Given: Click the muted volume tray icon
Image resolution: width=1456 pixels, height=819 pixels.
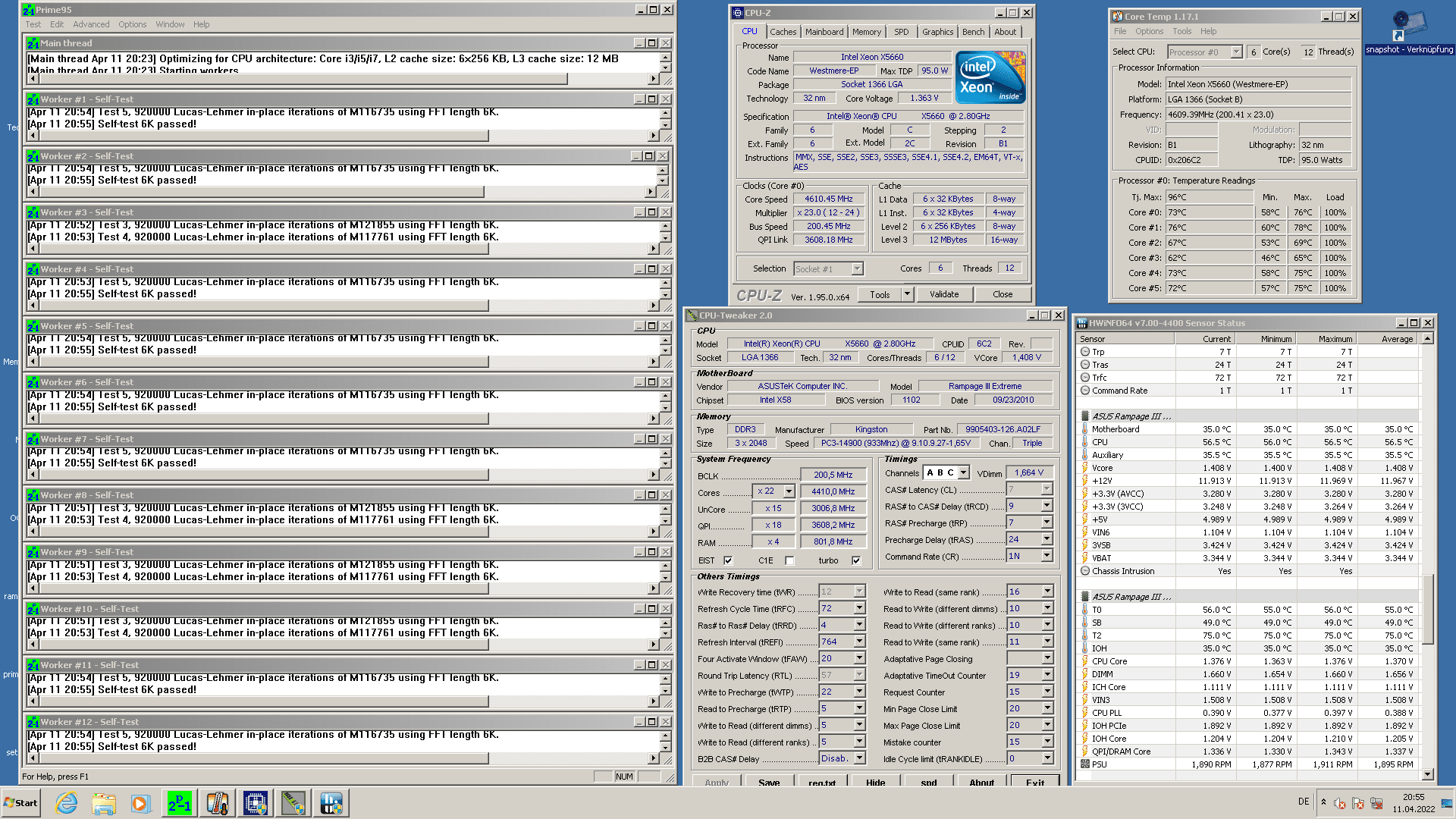Looking at the screenshot, I should coord(1340,803).
